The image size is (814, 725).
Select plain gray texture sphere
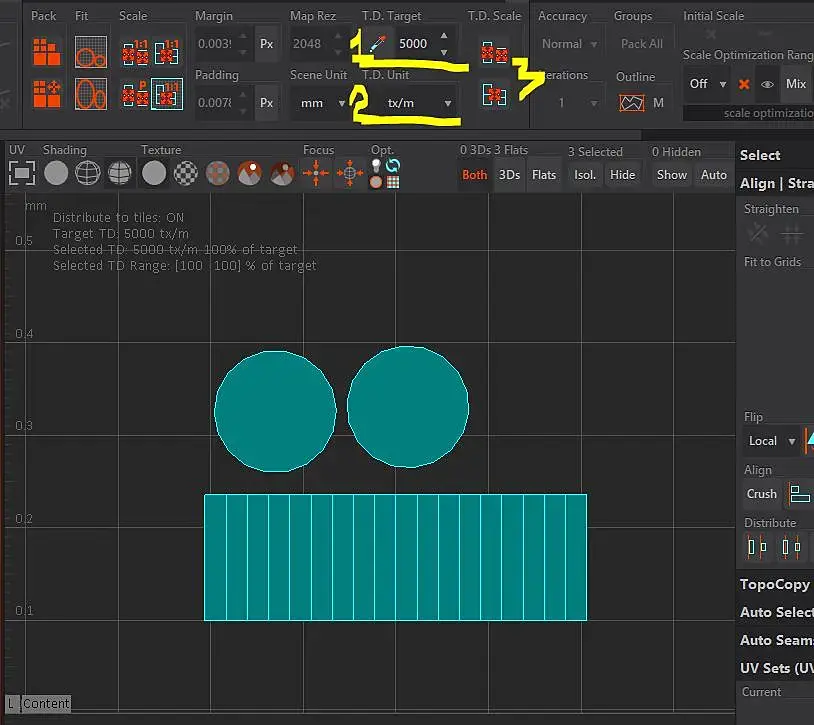(x=154, y=173)
